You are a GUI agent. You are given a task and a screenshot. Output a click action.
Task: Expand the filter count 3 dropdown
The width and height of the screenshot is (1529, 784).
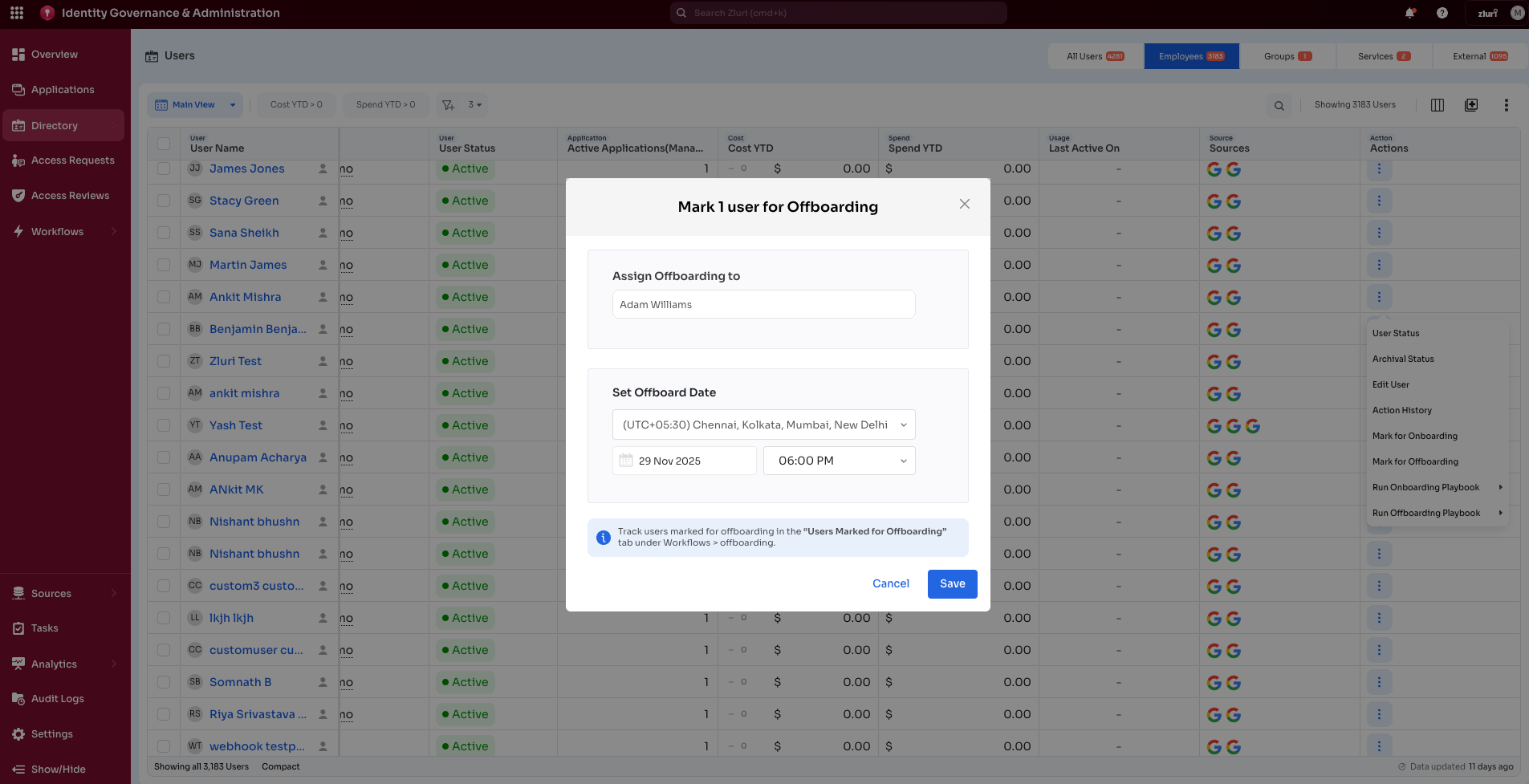click(x=475, y=105)
